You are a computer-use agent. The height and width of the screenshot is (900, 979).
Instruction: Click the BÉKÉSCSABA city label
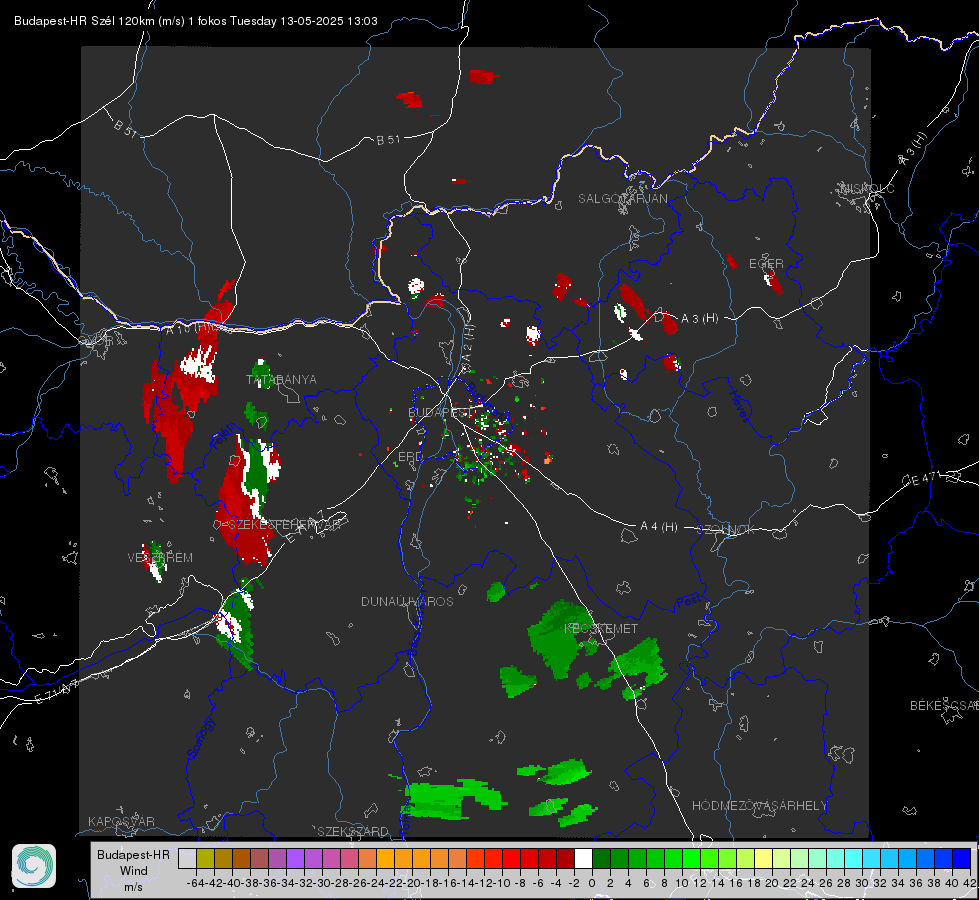coord(944,706)
